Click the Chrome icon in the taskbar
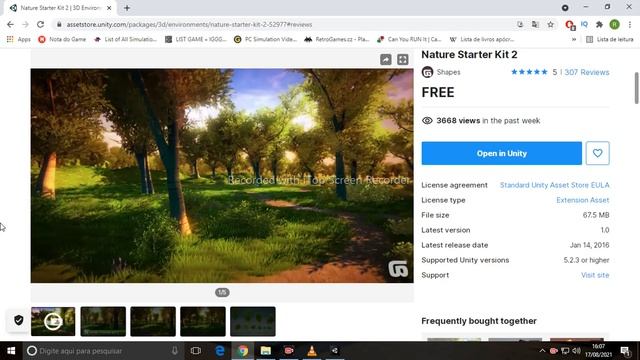Image resolution: width=640 pixels, height=360 pixels. (243, 351)
